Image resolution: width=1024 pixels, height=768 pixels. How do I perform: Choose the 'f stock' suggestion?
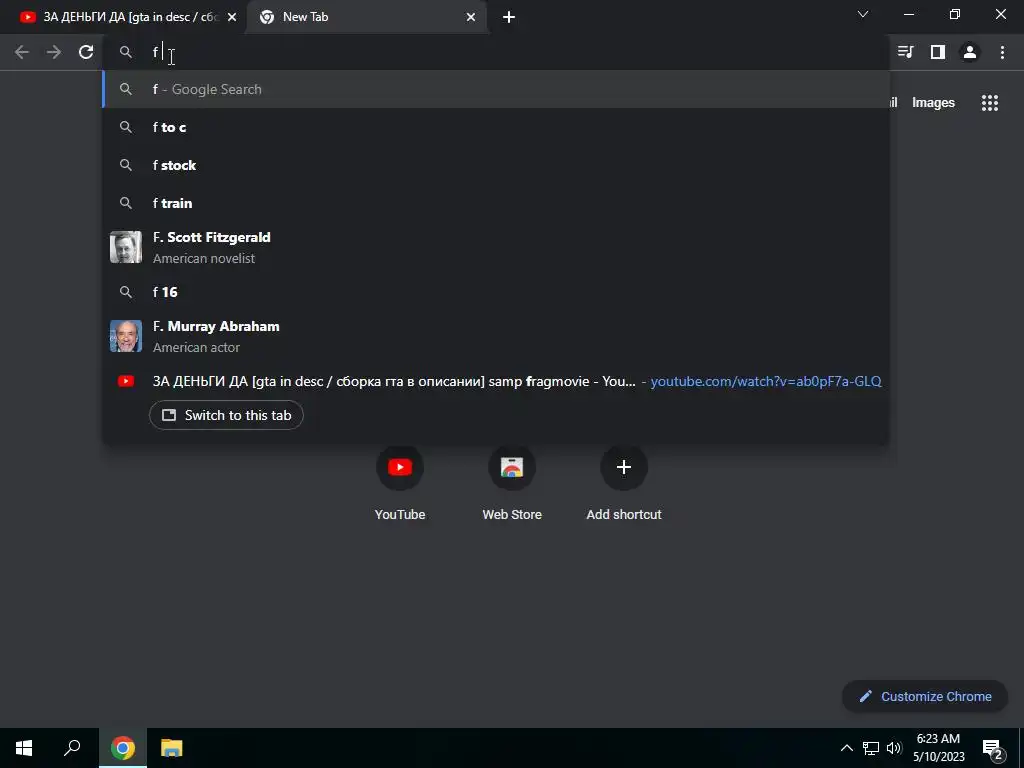(x=496, y=165)
